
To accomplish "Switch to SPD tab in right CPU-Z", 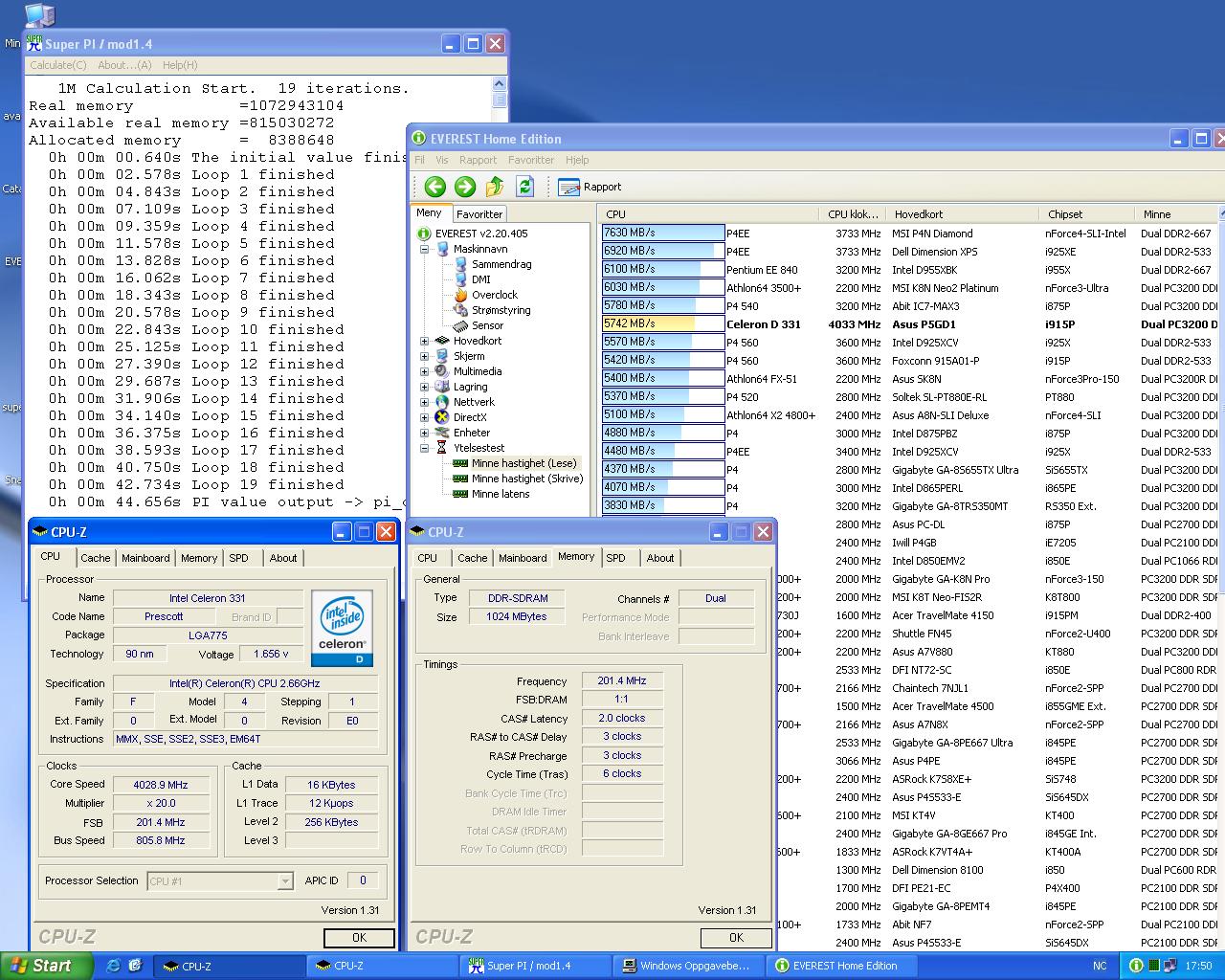I will [x=616, y=558].
